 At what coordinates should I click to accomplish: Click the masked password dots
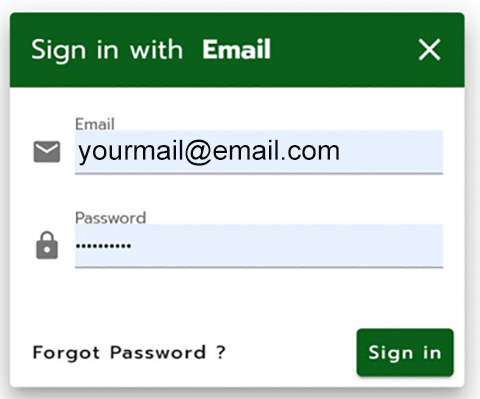[x=103, y=246]
